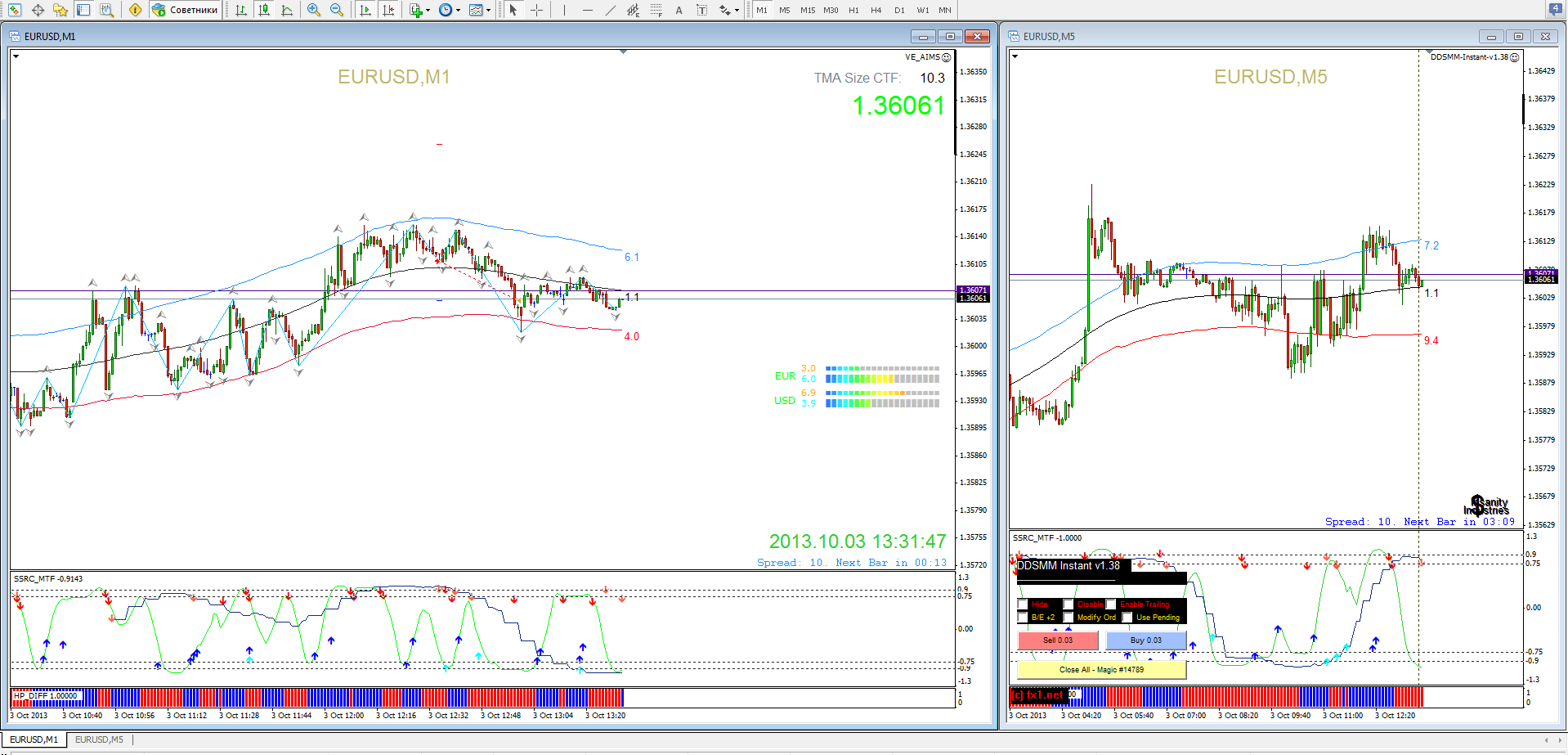Click the clock periods icon
The height and width of the screenshot is (755, 1568).
446,10
